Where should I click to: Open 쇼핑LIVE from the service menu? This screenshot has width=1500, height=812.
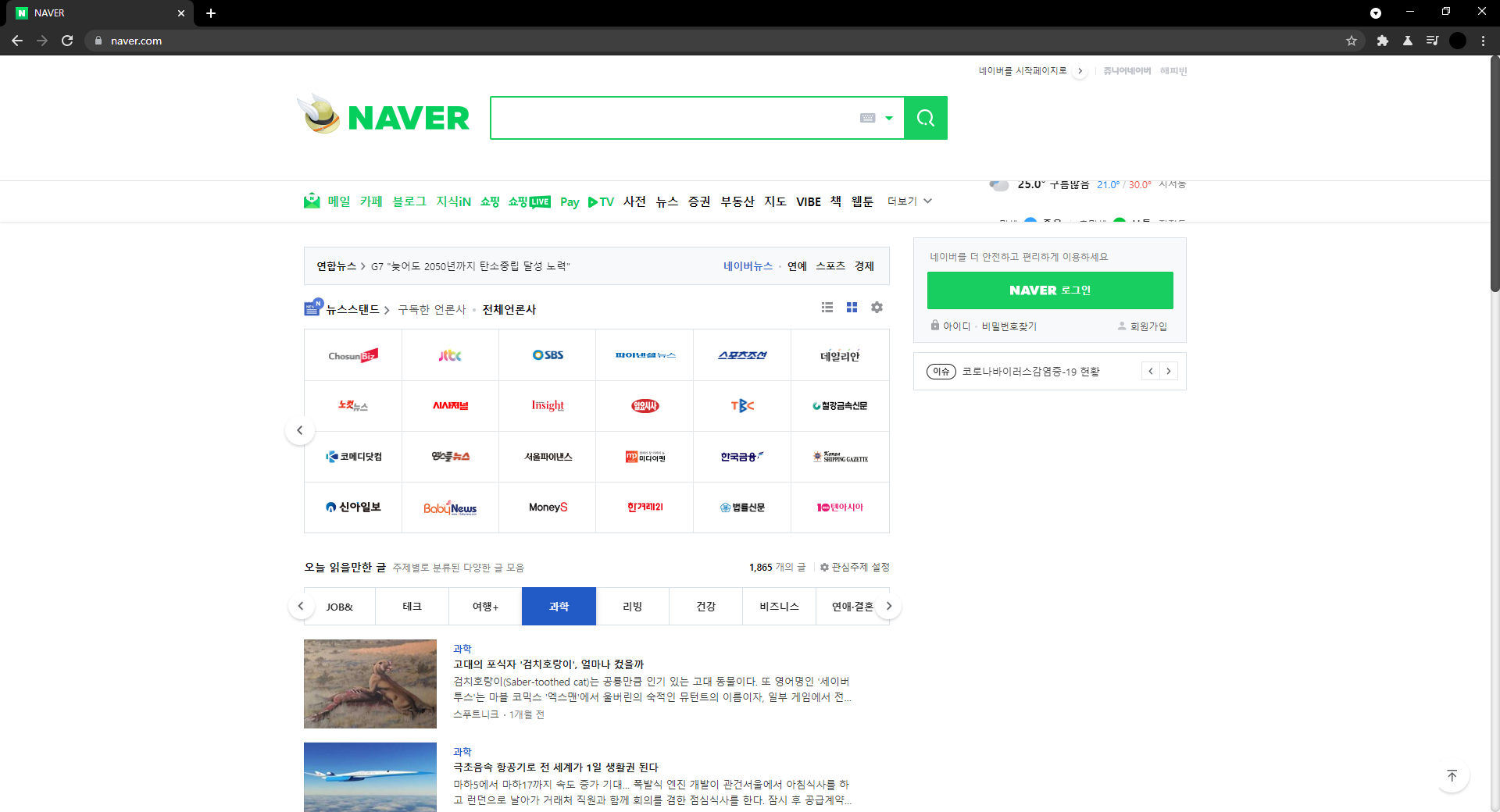point(529,201)
